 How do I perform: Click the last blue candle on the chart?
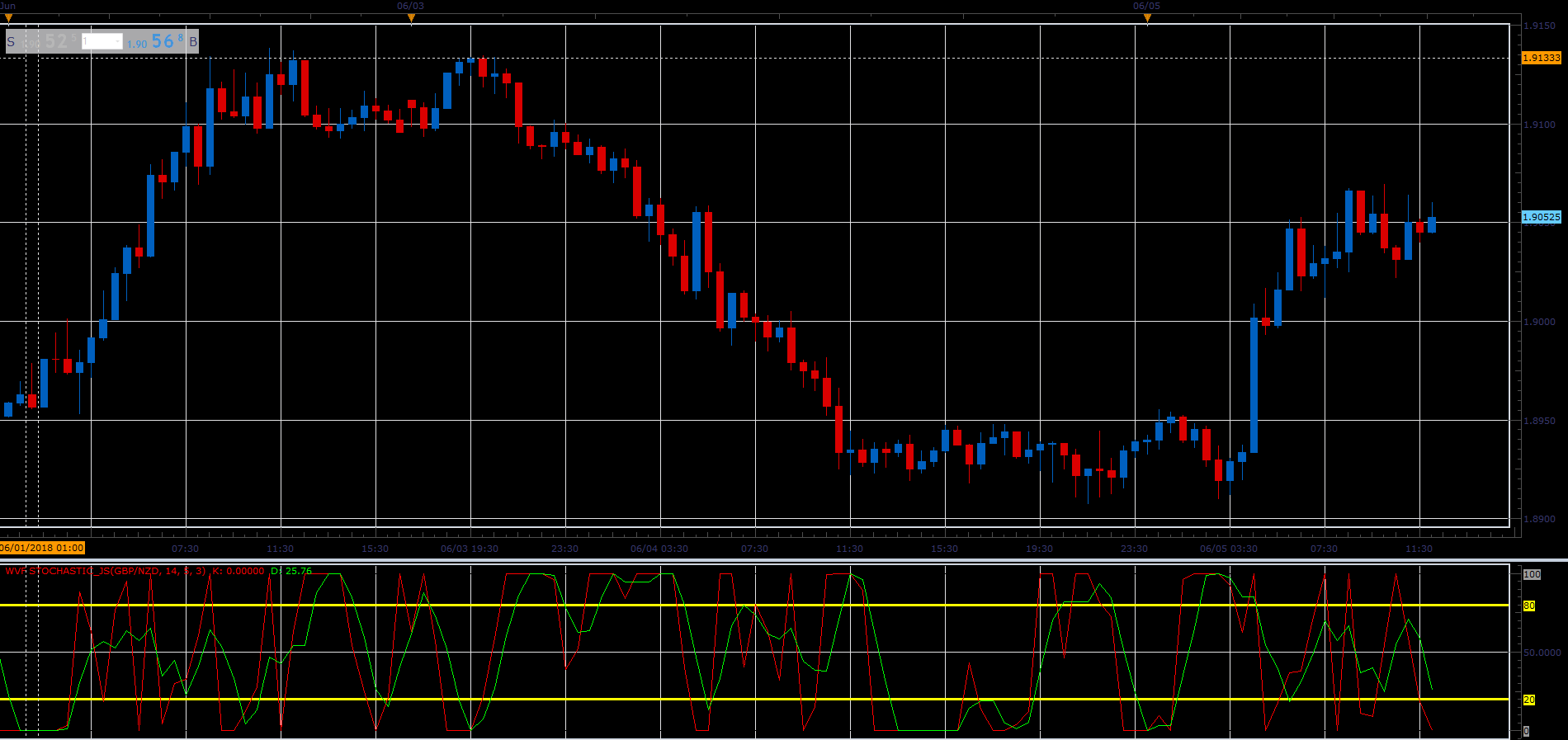tap(1432, 224)
